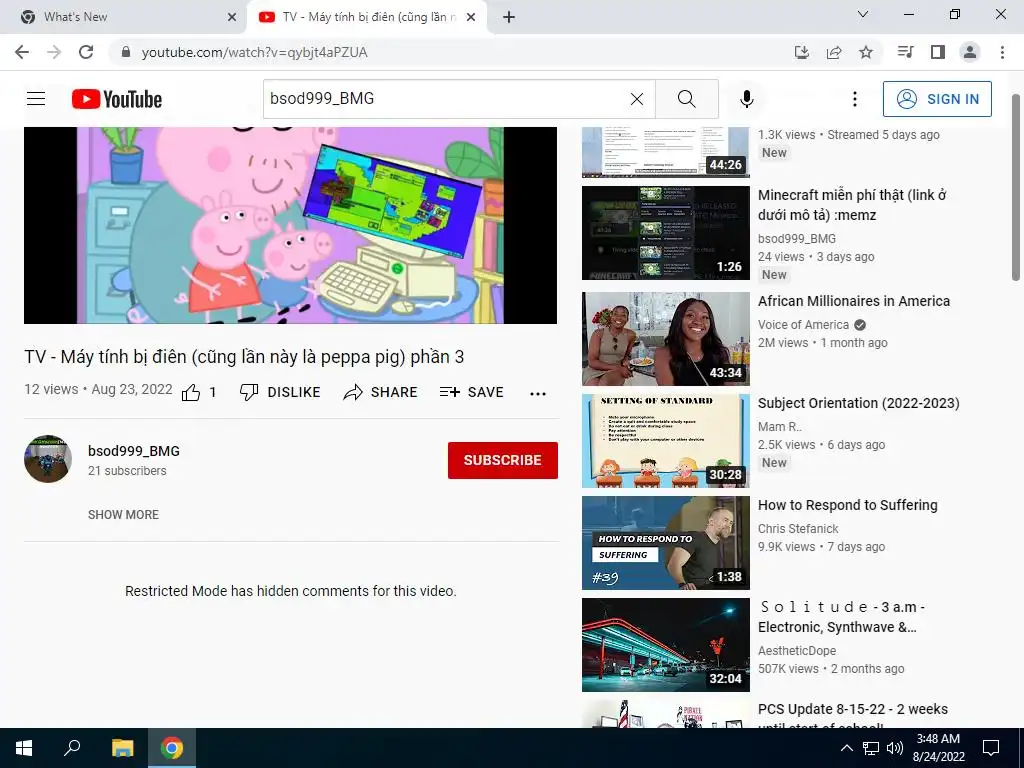Click the install/download icon in address bar
The height and width of the screenshot is (768, 1024).
point(802,52)
